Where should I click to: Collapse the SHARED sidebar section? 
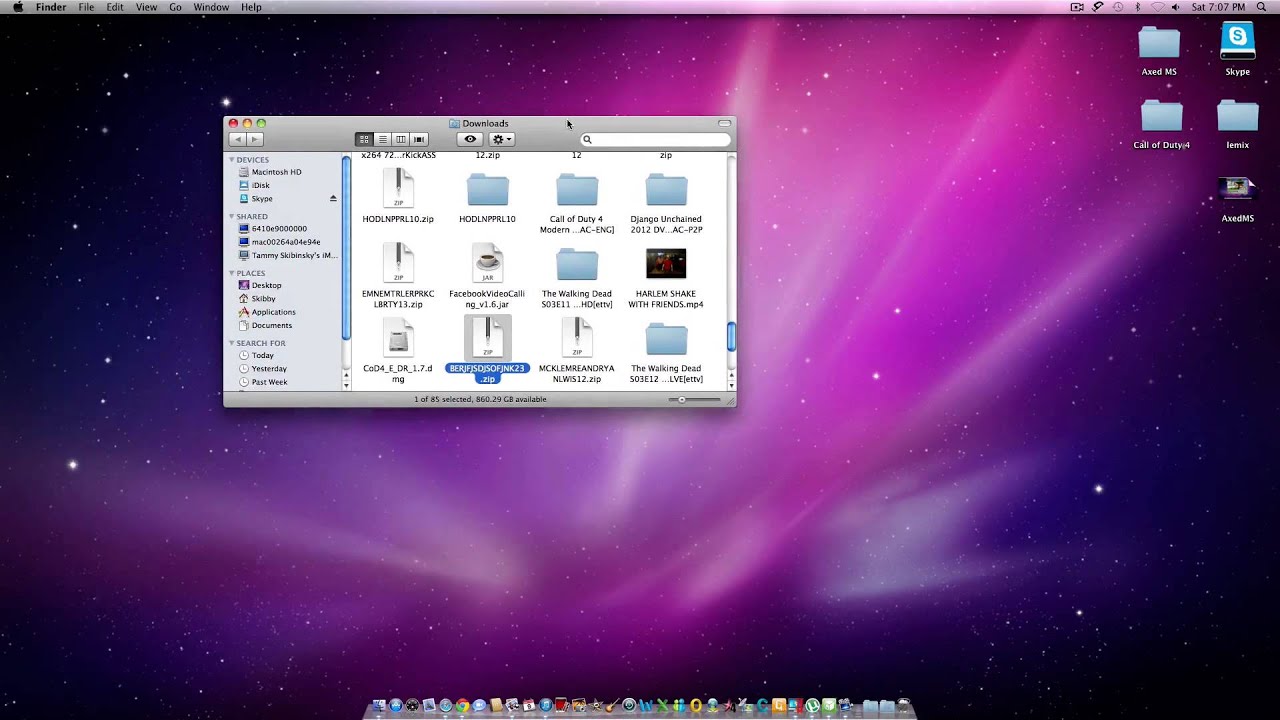pyautogui.click(x=232, y=216)
